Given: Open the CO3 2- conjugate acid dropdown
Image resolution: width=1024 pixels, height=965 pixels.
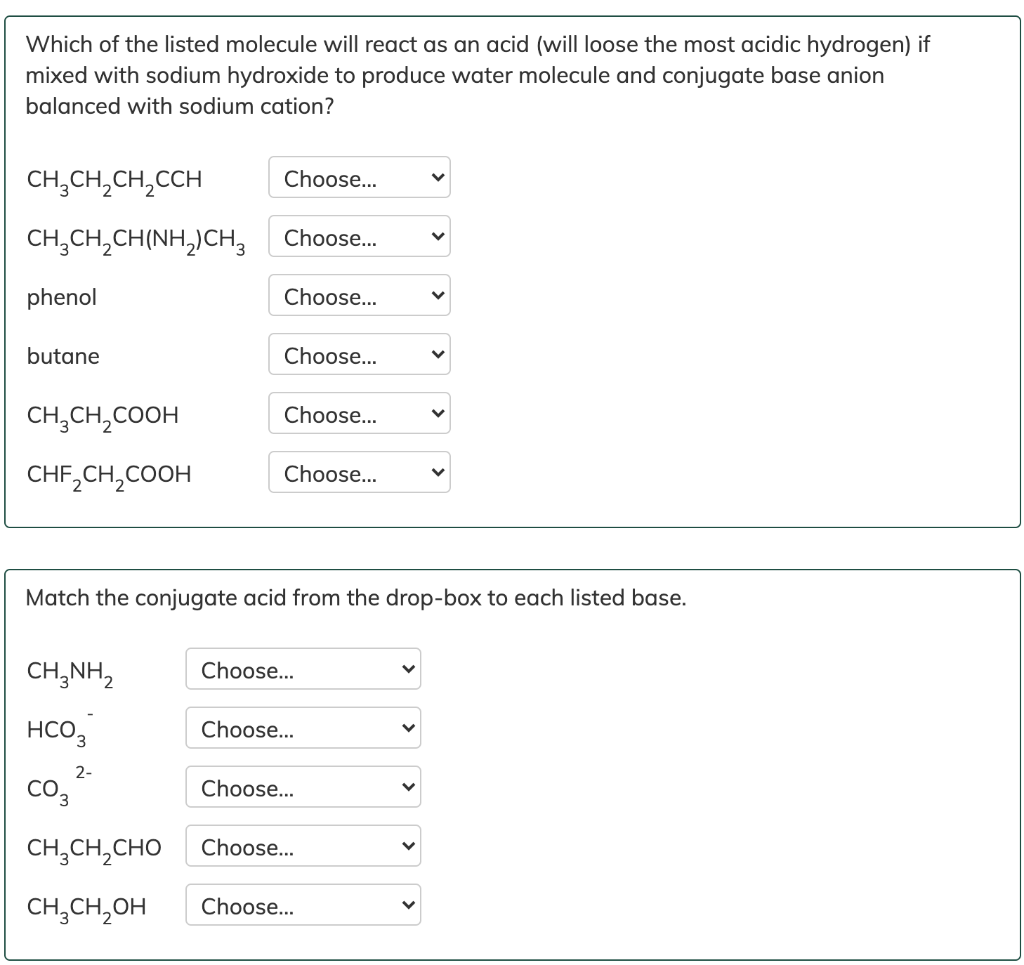Looking at the screenshot, I should (303, 787).
